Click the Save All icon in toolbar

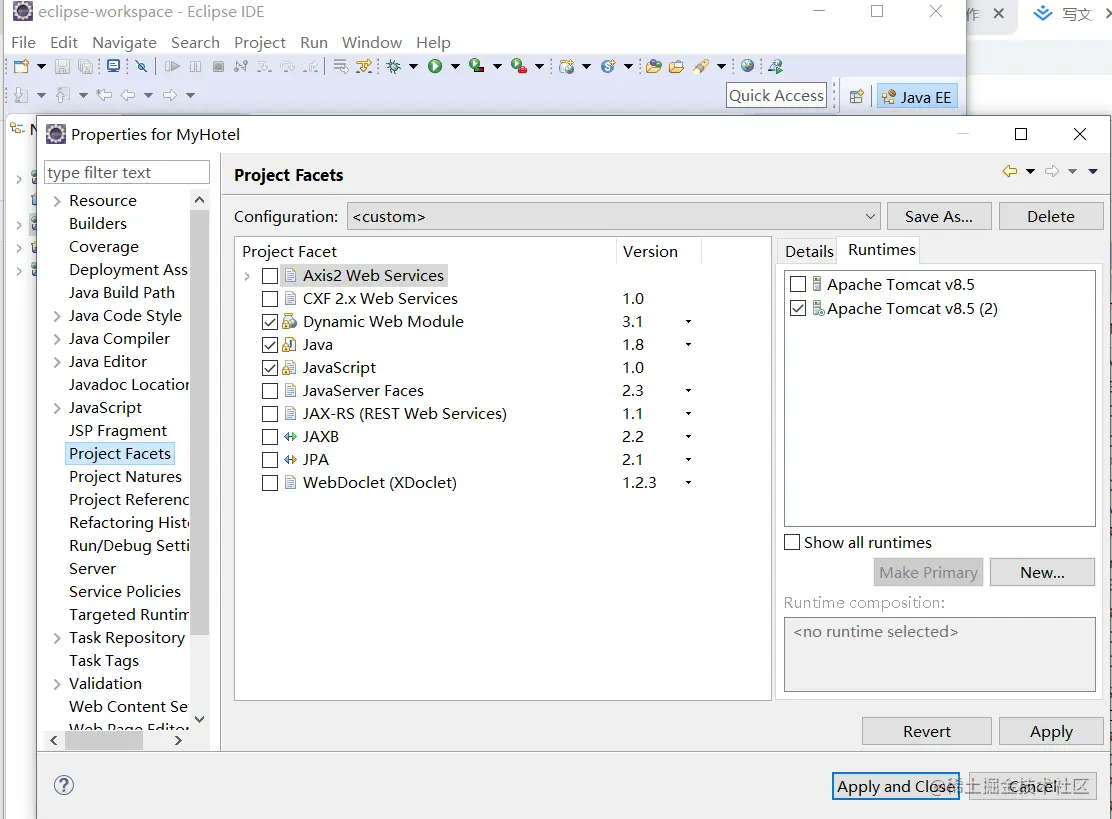(x=85, y=66)
